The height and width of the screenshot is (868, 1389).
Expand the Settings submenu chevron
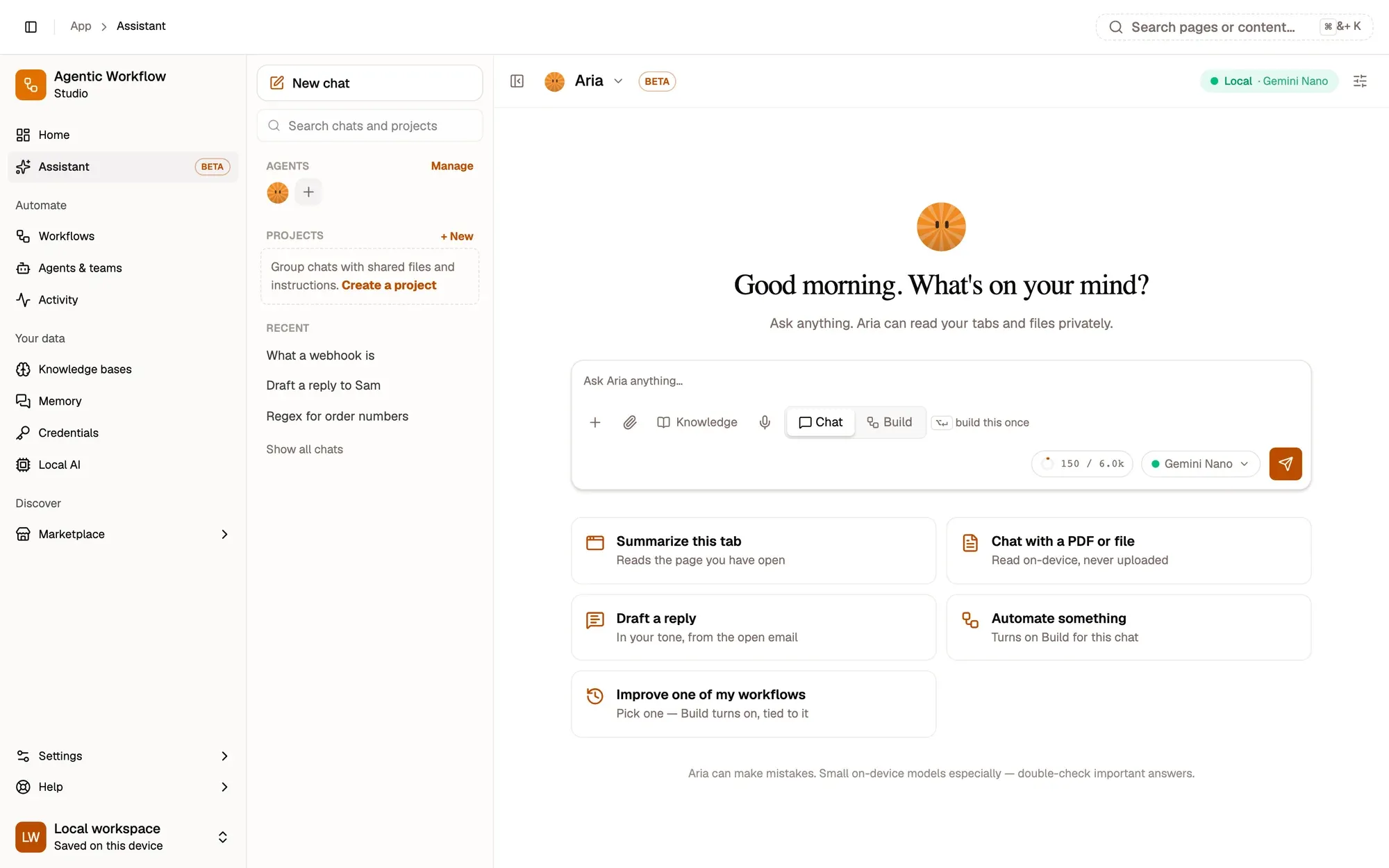(224, 756)
